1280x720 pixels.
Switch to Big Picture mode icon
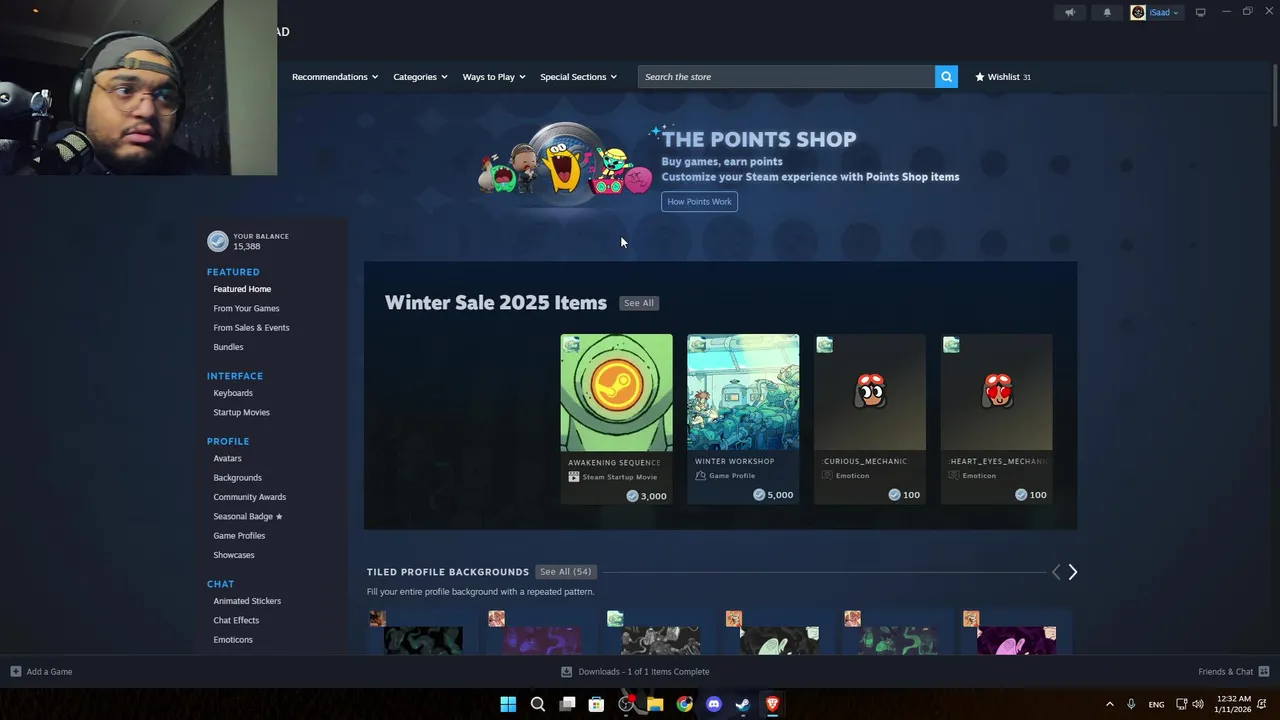tap(1200, 13)
